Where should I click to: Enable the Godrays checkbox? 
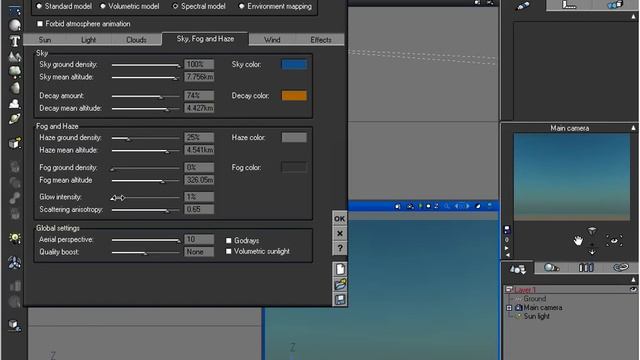(229, 240)
